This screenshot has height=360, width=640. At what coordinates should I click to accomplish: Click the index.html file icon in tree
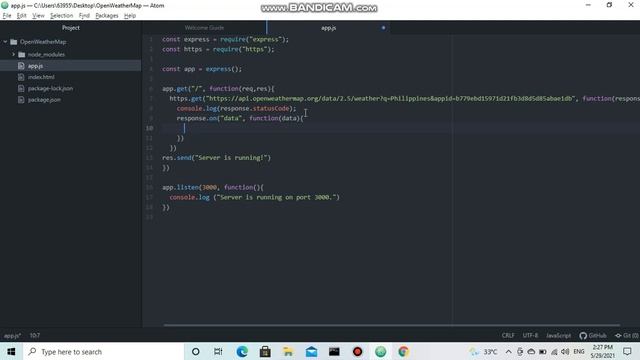click(21, 77)
